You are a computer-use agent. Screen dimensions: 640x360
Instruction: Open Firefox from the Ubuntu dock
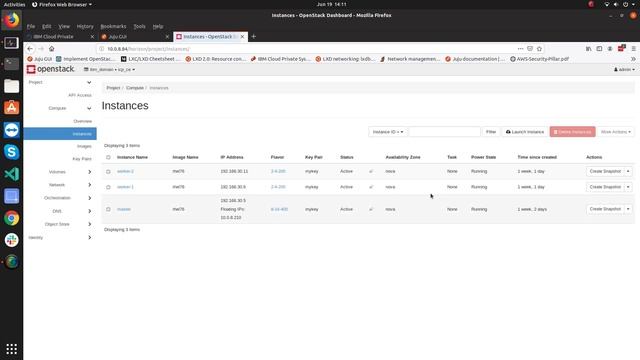11,20
